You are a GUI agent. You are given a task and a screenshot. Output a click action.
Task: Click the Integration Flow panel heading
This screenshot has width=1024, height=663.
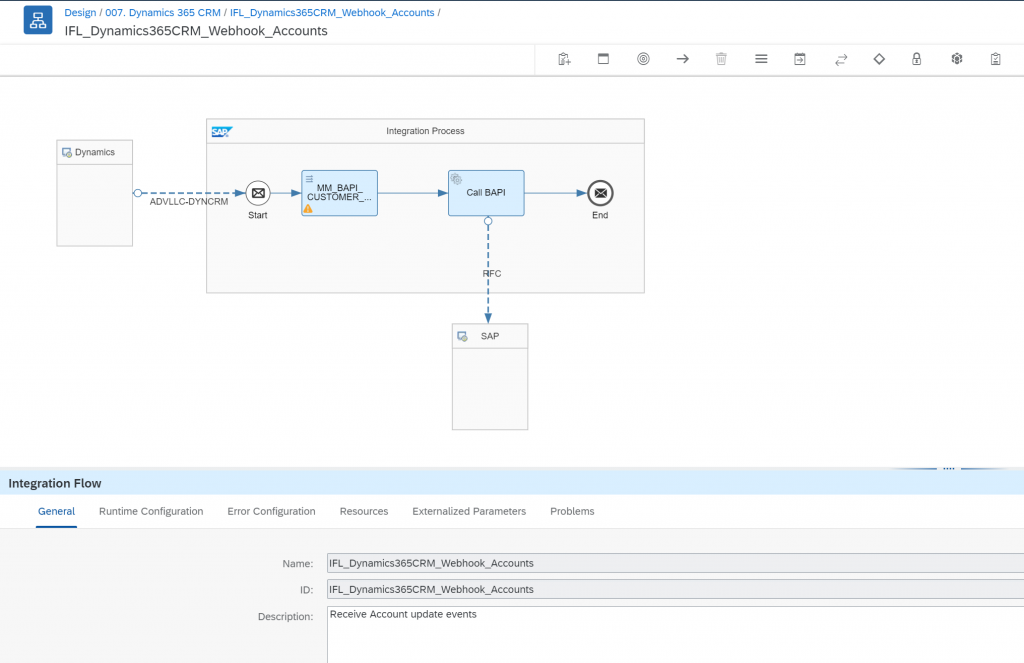55,483
